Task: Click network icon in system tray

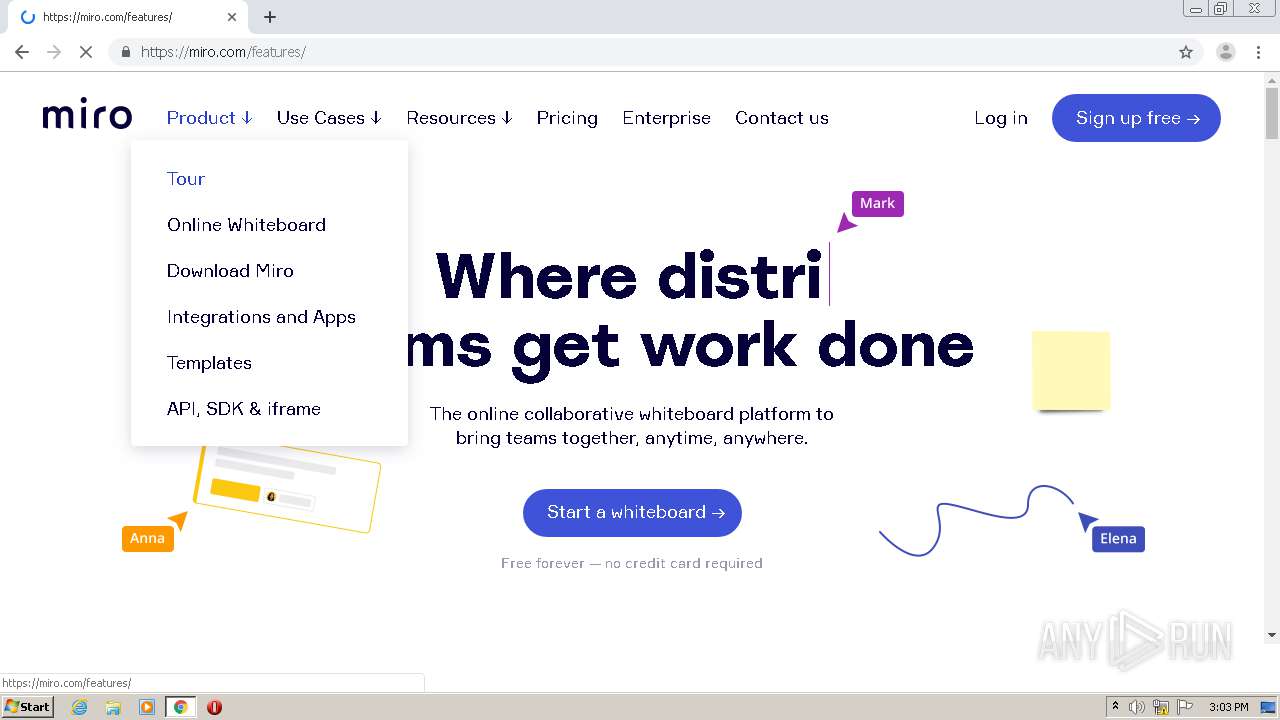Action: [1161, 707]
